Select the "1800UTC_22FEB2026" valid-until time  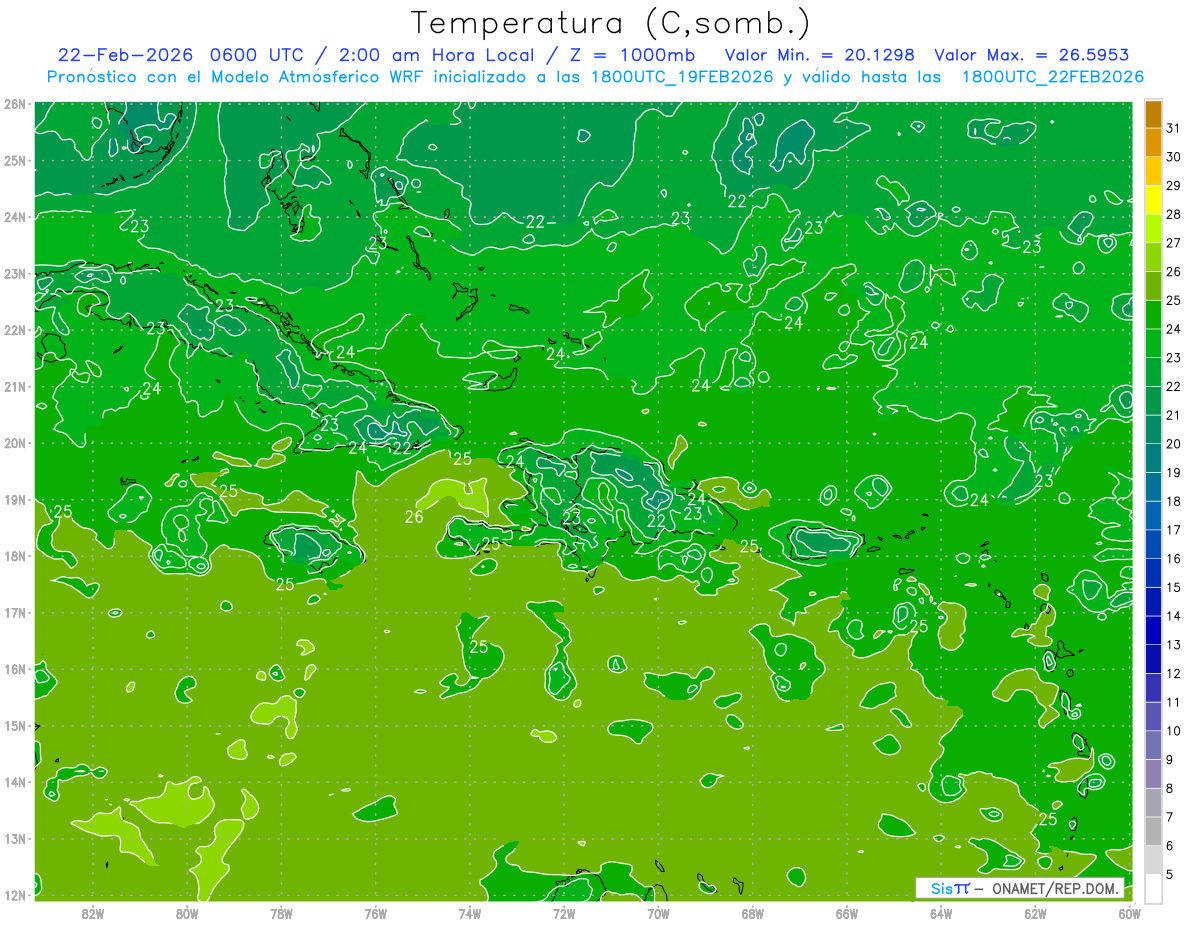(x=1053, y=77)
